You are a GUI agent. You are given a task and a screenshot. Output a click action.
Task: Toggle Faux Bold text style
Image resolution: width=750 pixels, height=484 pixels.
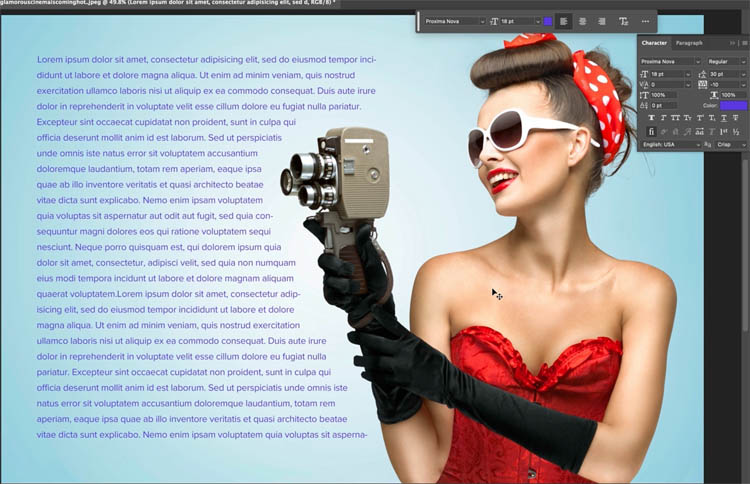tap(651, 118)
